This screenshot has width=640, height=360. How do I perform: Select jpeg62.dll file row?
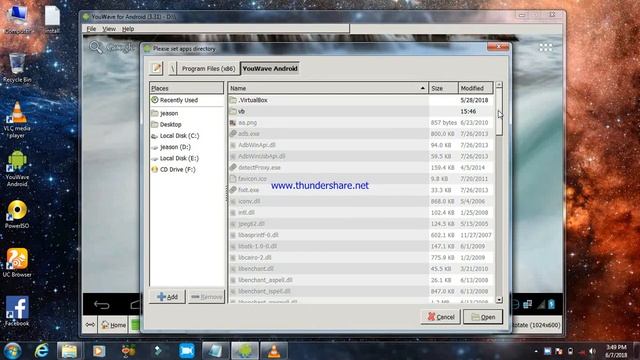coord(361,224)
